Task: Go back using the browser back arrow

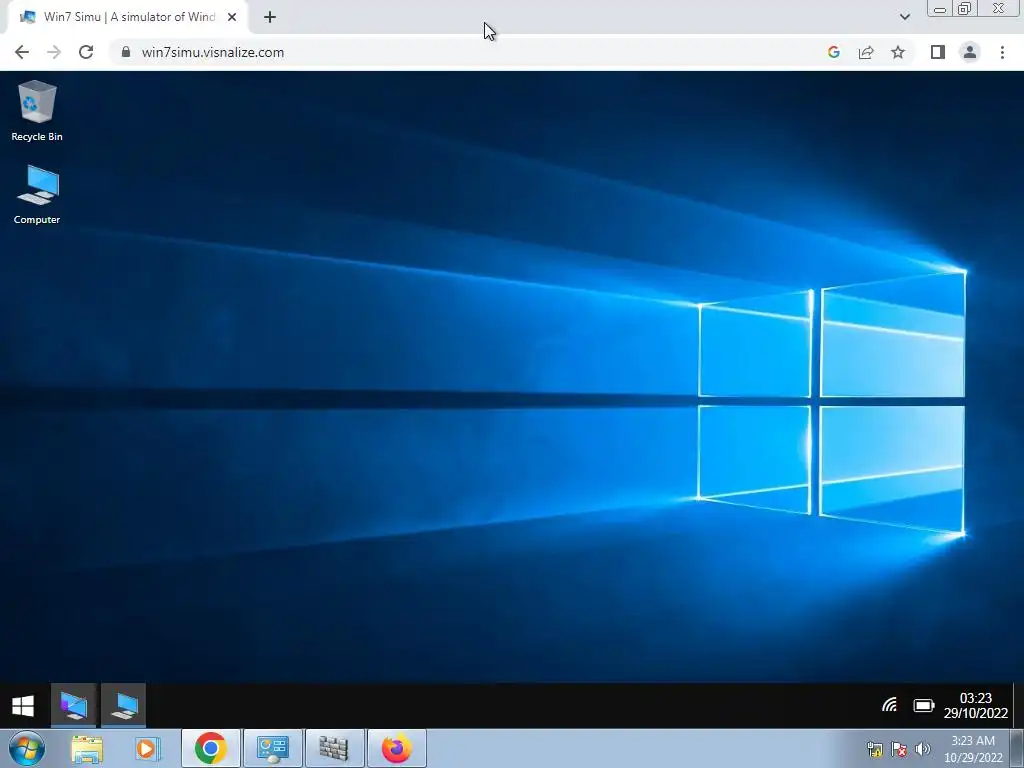Action: coord(22,52)
